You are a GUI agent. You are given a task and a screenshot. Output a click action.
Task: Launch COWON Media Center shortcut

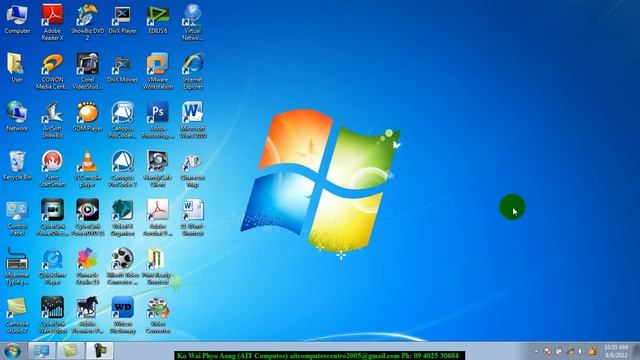point(52,71)
